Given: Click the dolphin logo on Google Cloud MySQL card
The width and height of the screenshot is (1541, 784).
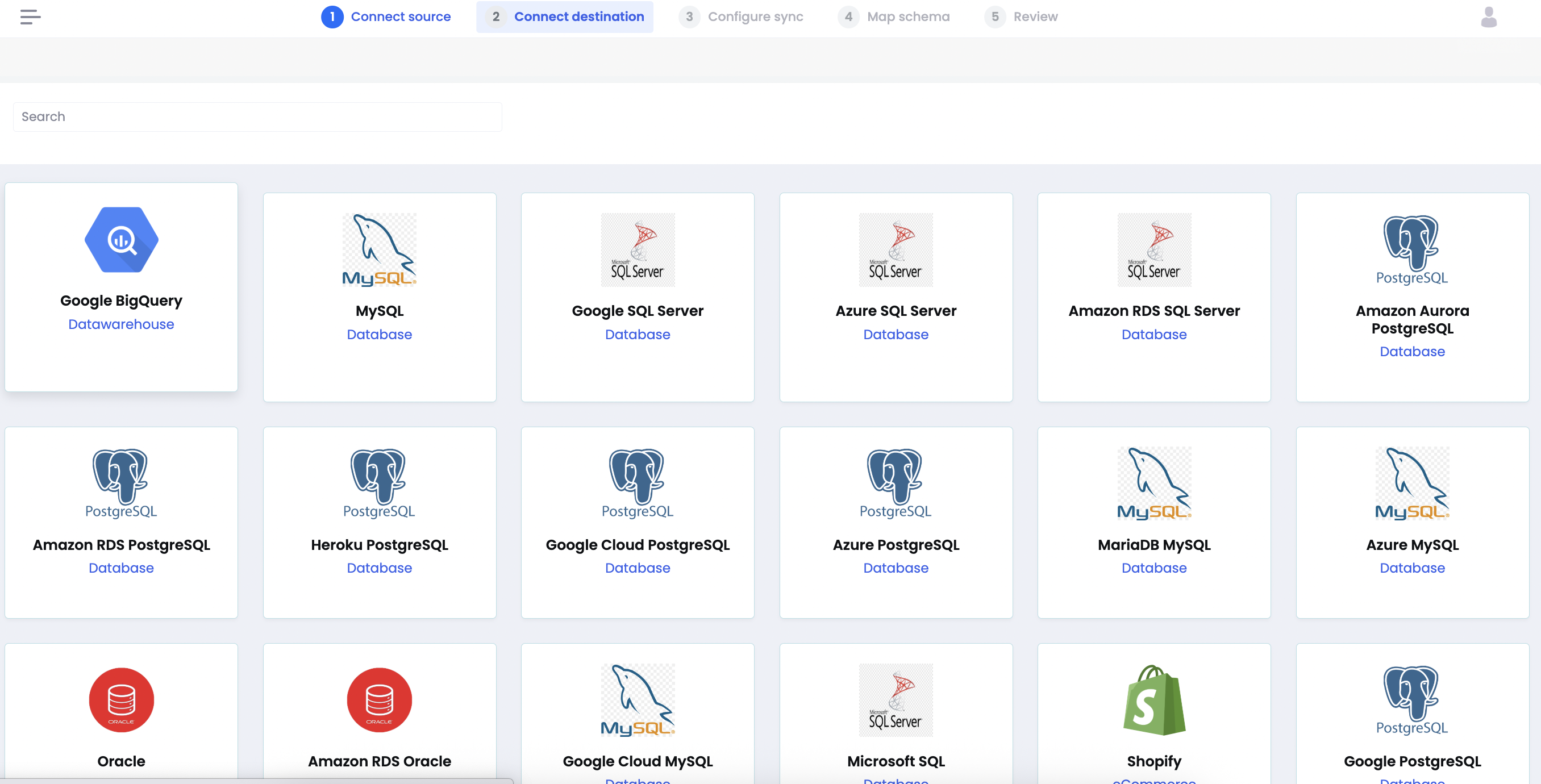Looking at the screenshot, I should click(x=638, y=700).
